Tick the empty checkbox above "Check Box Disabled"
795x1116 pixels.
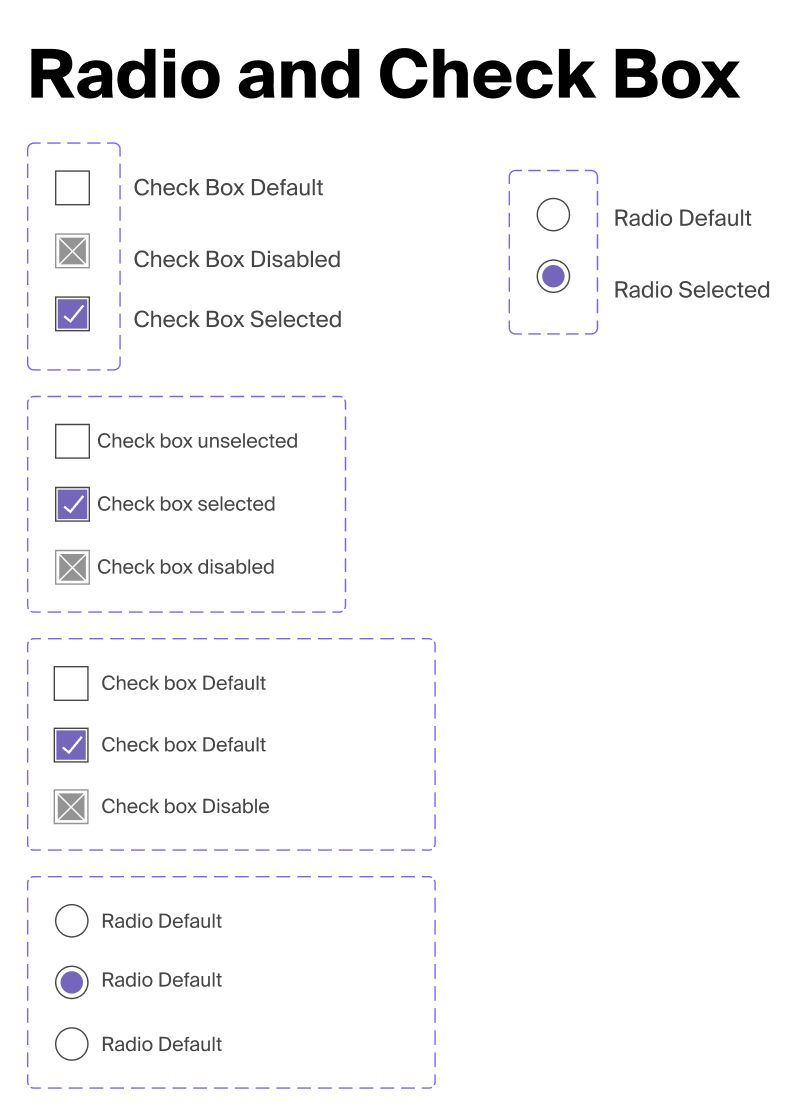pos(72,188)
